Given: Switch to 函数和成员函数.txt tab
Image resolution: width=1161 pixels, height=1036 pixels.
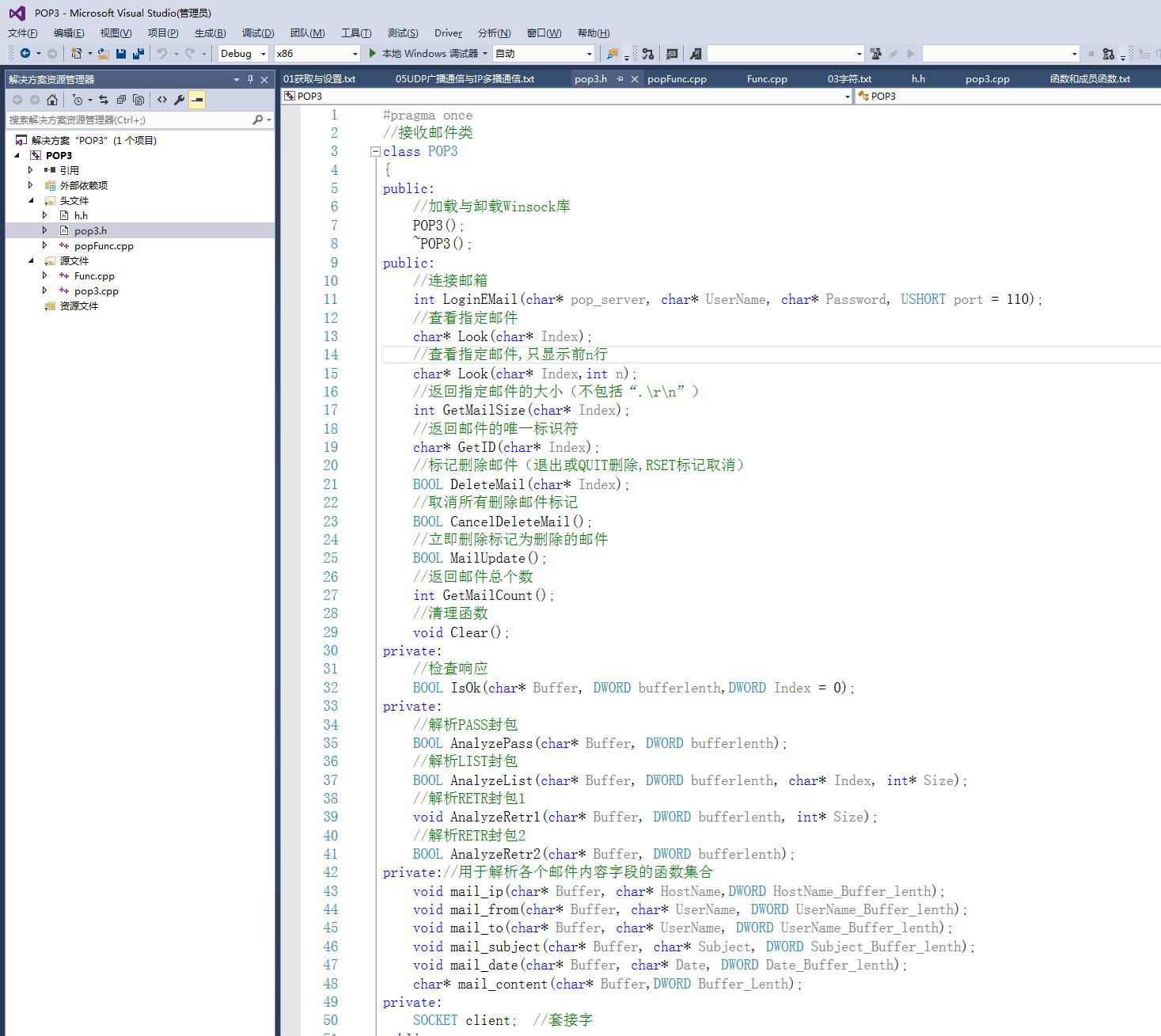Looking at the screenshot, I should pos(1090,78).
